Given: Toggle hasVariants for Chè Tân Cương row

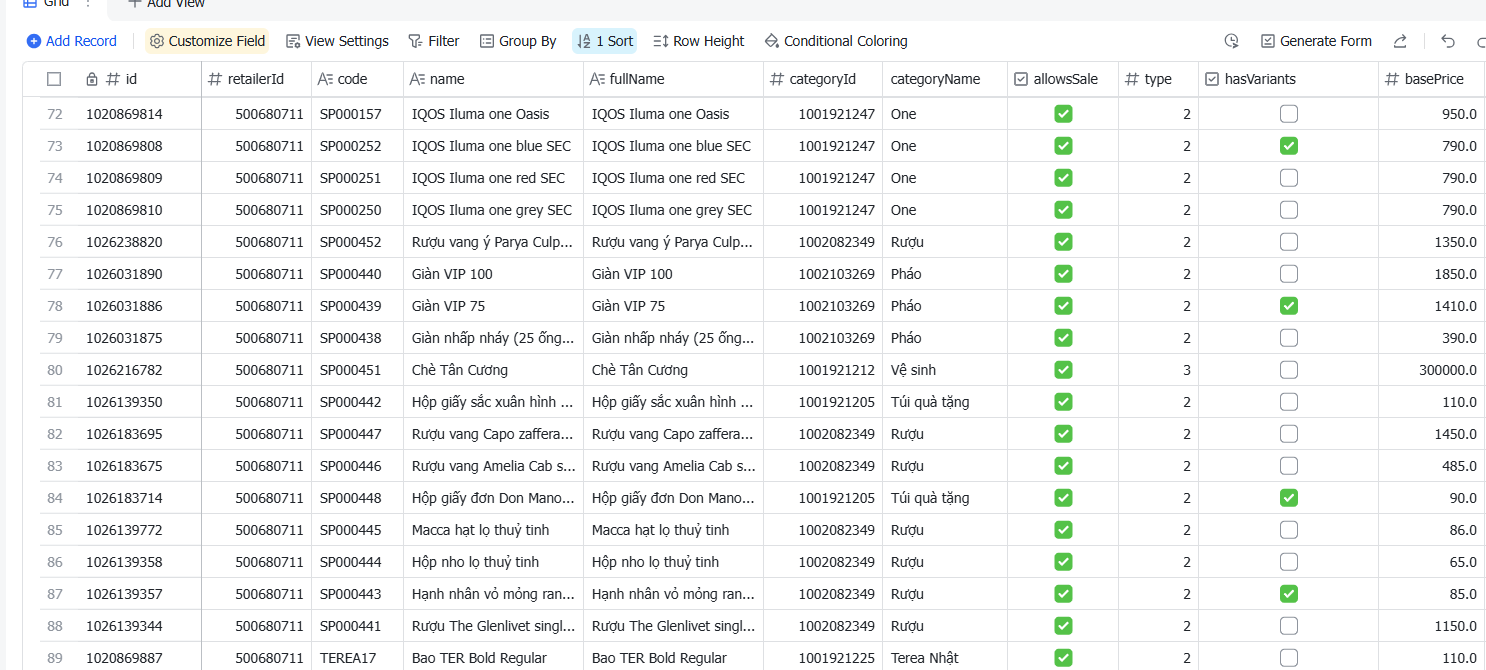Looking at the screenshot, I should pos(1289,370).
